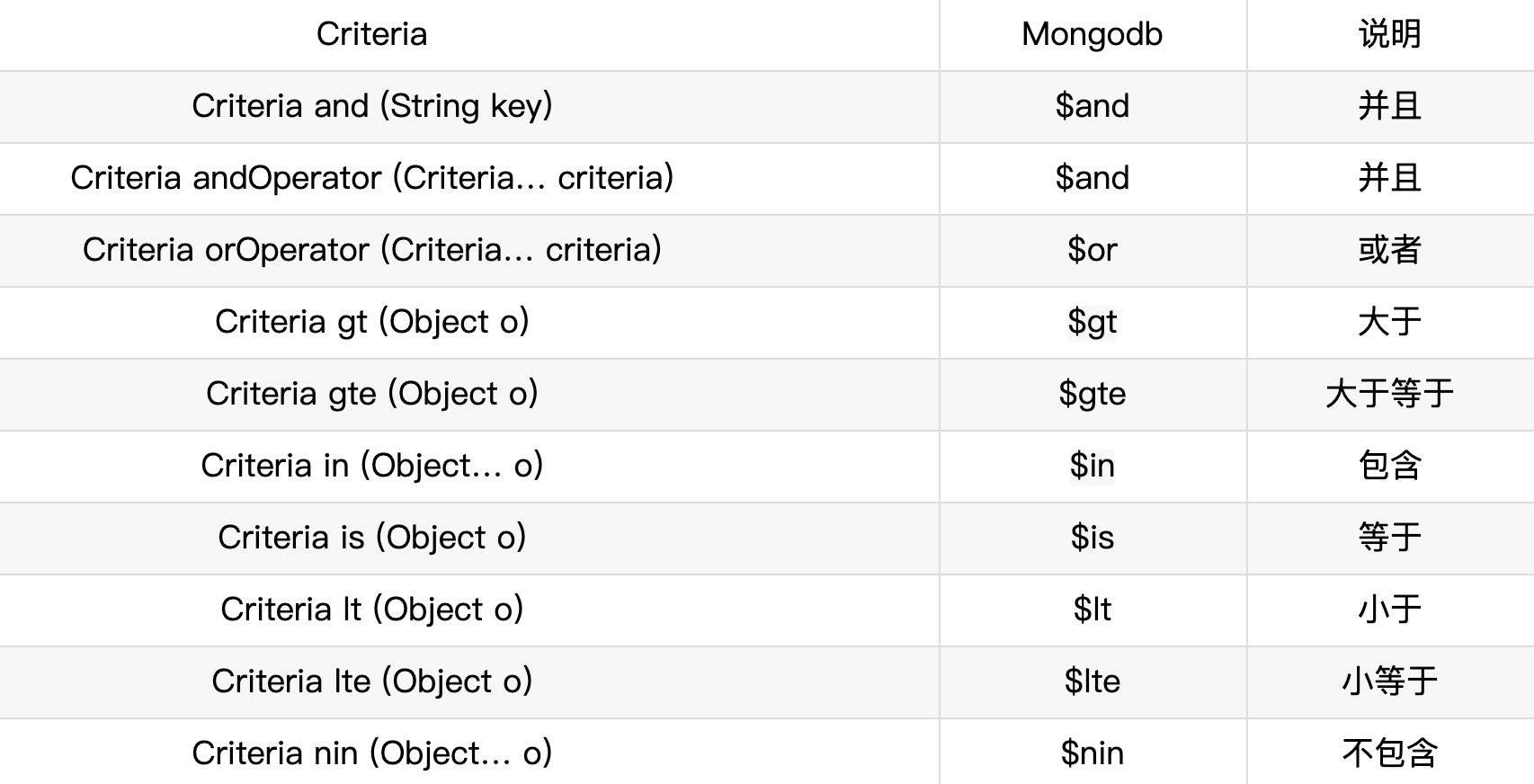
Task: Select the highlighted $in code text
Action: pos(1092,466)
